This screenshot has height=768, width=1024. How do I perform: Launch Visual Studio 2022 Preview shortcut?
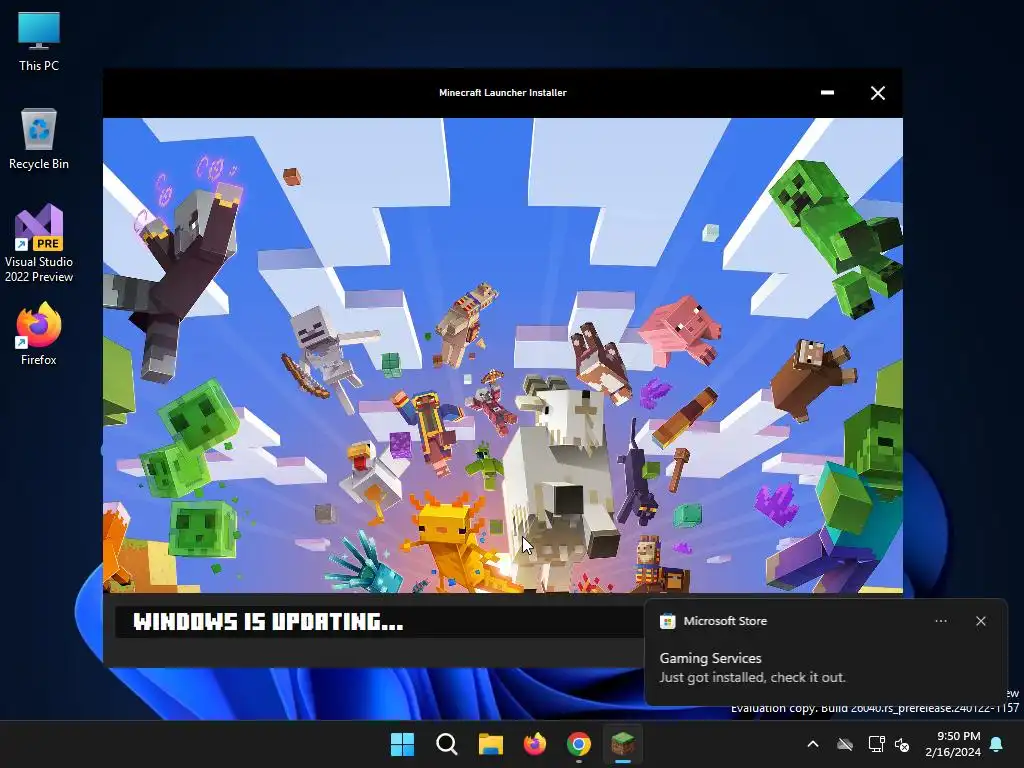tap(39, 243)
